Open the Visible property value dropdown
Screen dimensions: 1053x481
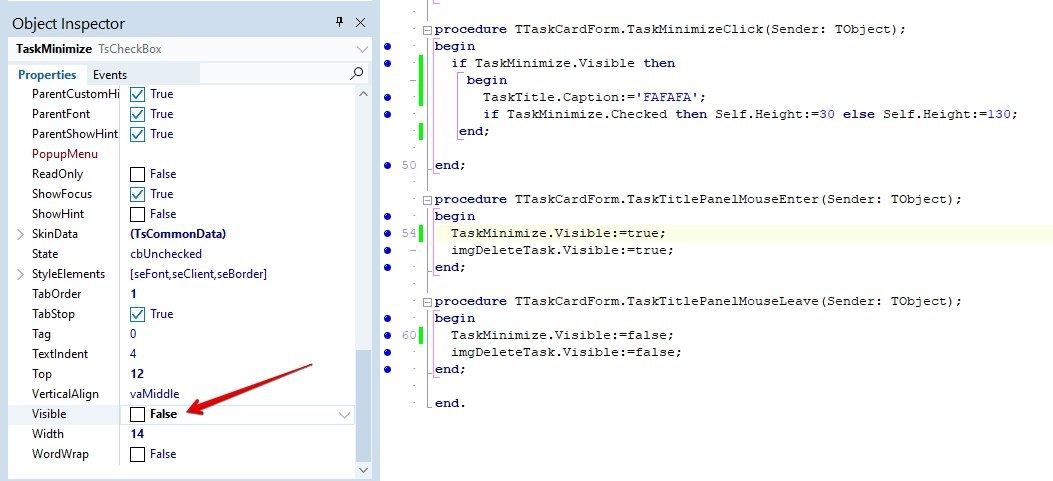coord(345,414)
